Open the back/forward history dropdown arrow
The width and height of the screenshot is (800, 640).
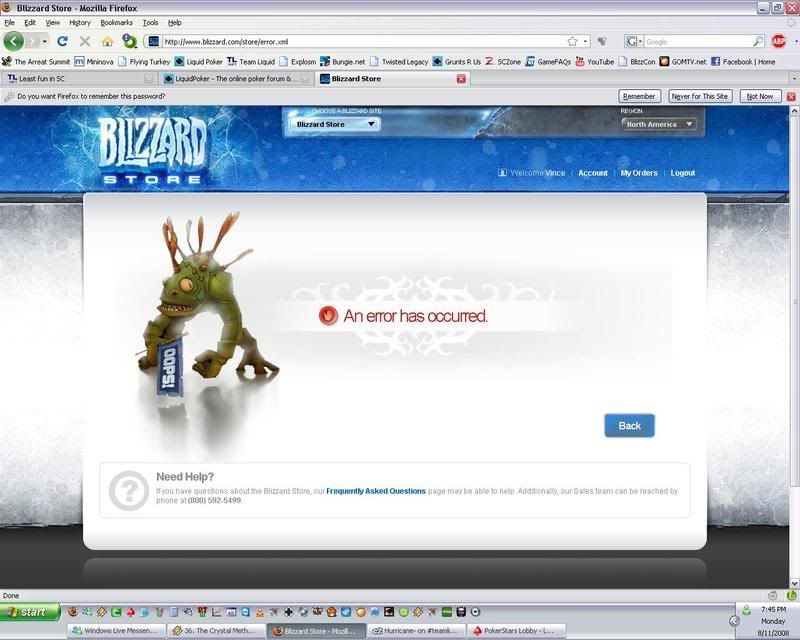click(45, 41)
